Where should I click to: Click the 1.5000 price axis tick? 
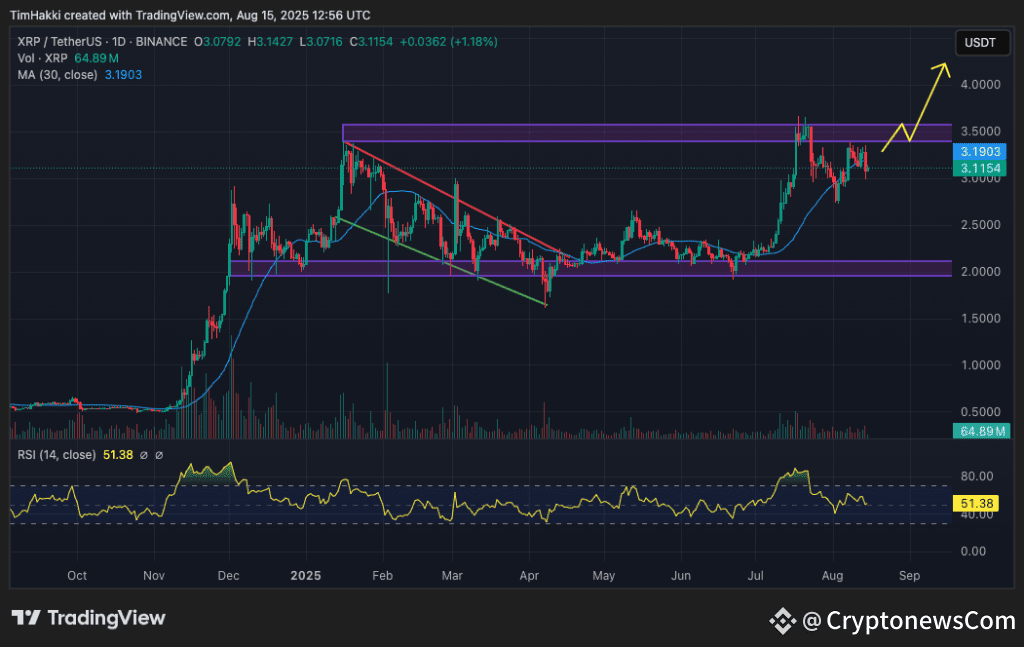tap(980, 319)
